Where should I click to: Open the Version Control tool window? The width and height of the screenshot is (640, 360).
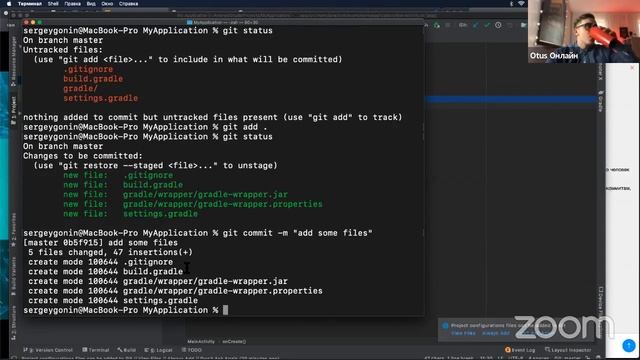[x=48, y=350]
